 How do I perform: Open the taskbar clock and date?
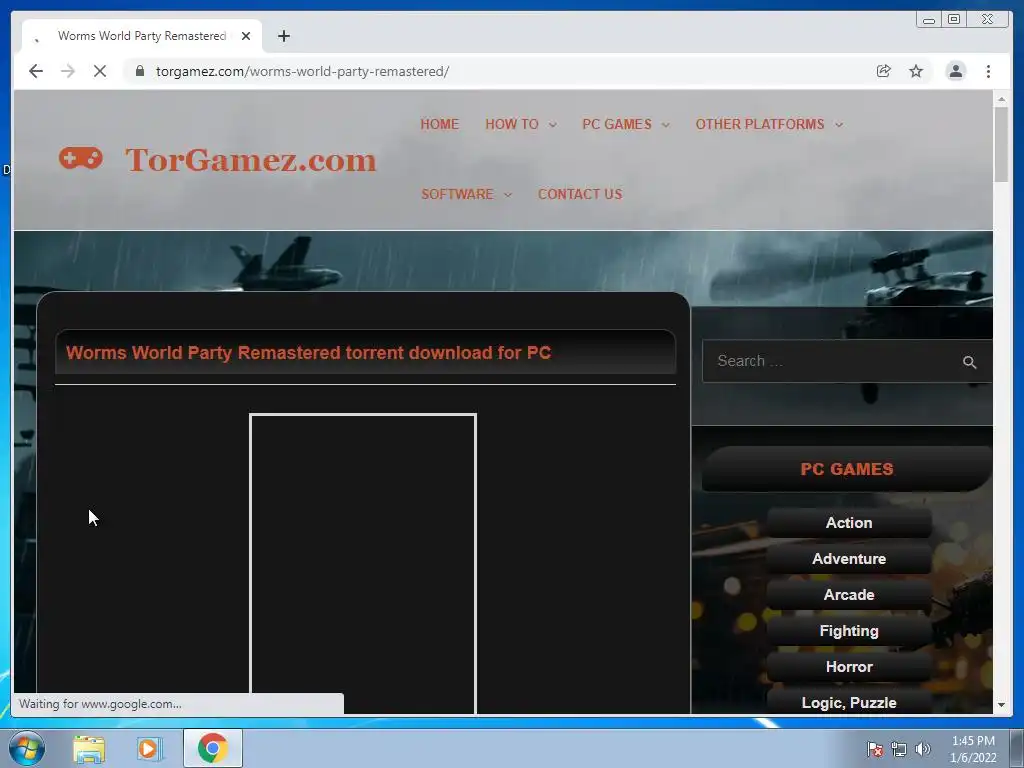973,749
